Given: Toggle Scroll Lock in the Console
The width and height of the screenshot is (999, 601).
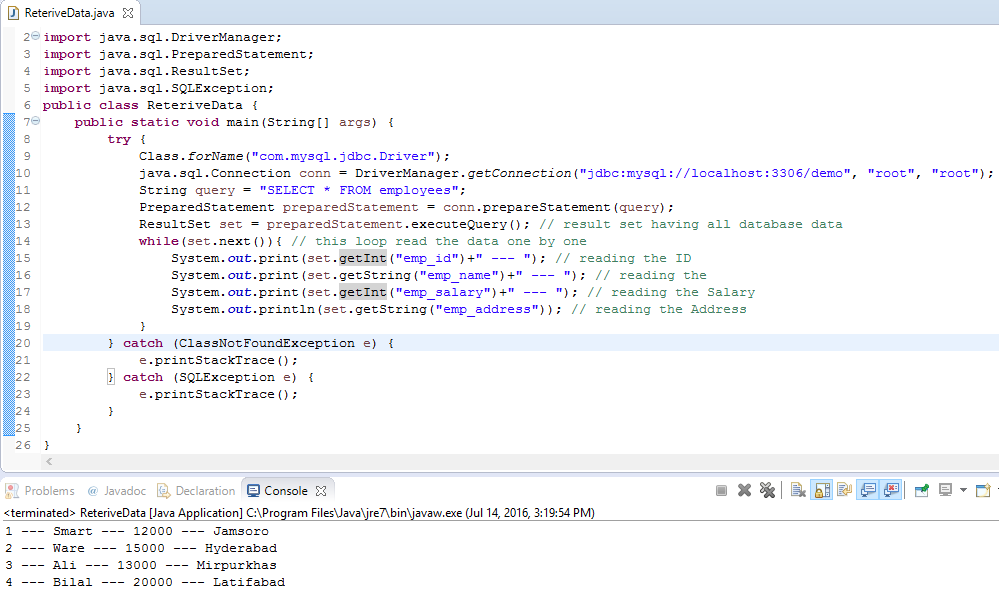Looking at the screenshot, I should pyautogui.click(x=821, y=491).
